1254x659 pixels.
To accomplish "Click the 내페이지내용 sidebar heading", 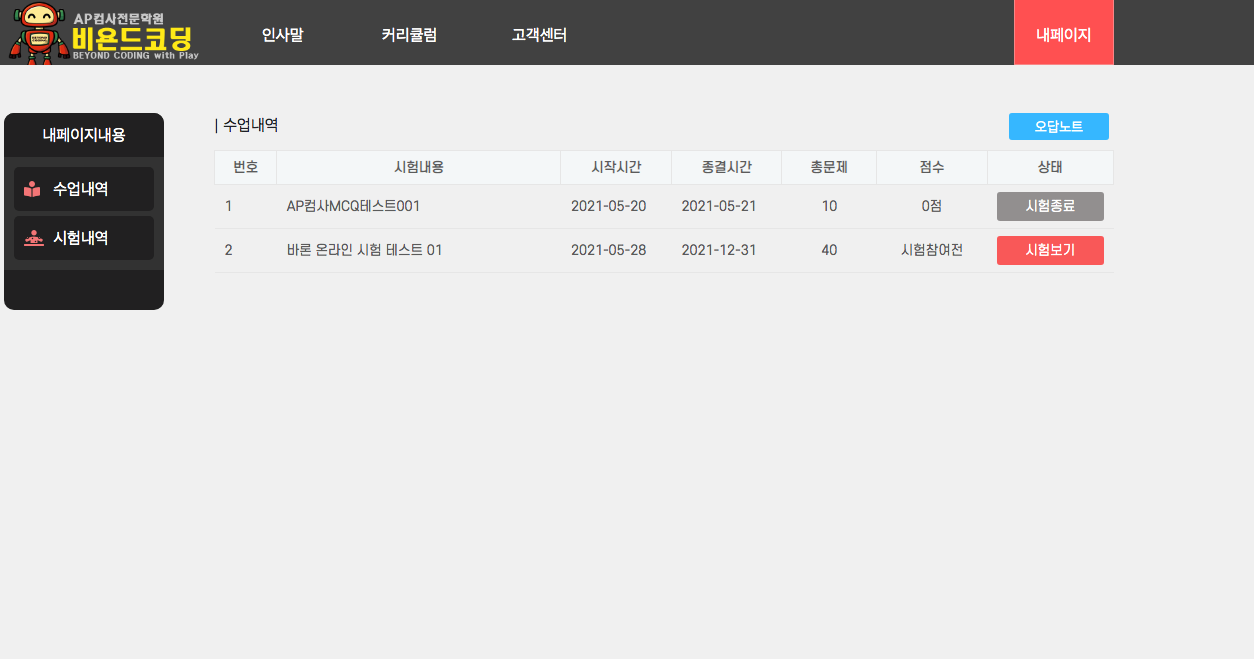I will point(84,135).
